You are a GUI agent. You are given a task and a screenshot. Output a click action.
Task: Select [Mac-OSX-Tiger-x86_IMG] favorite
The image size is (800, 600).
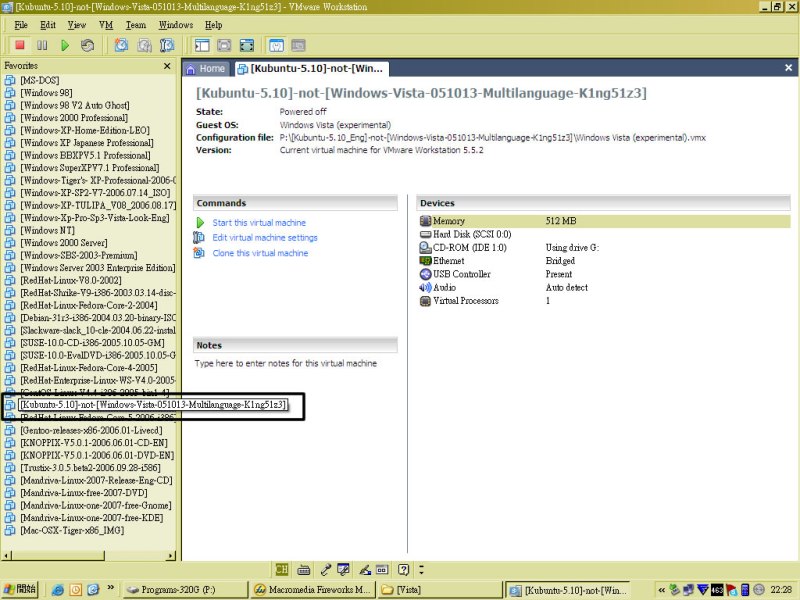(72, 530)
